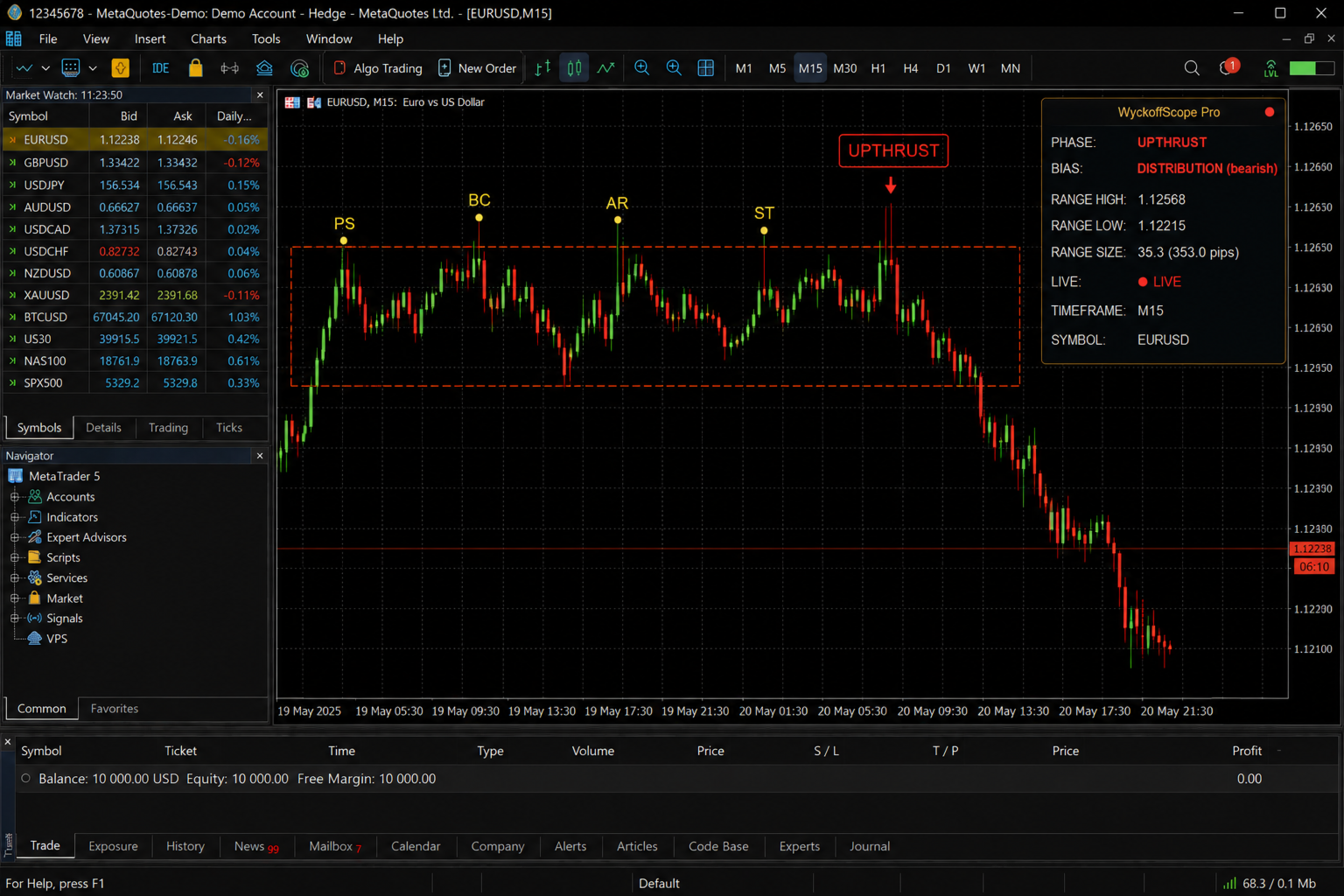
Task: Click the Zoom Out magnifier icon
Action: pos(674,68)
